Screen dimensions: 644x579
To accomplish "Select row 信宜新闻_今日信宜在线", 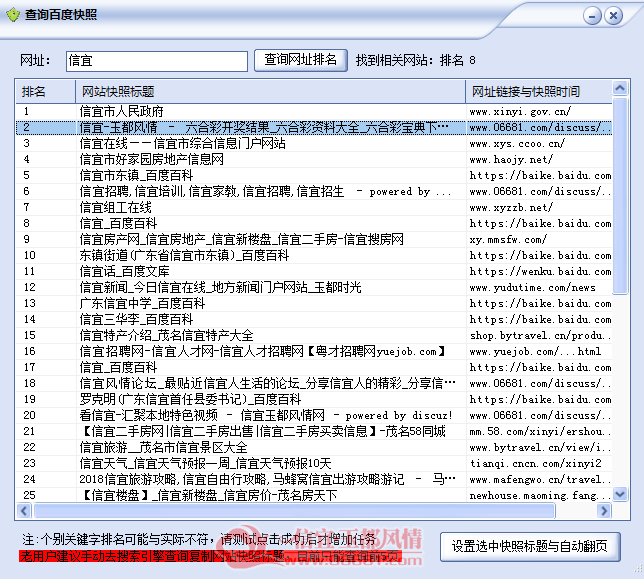I will tap(314, 287).
